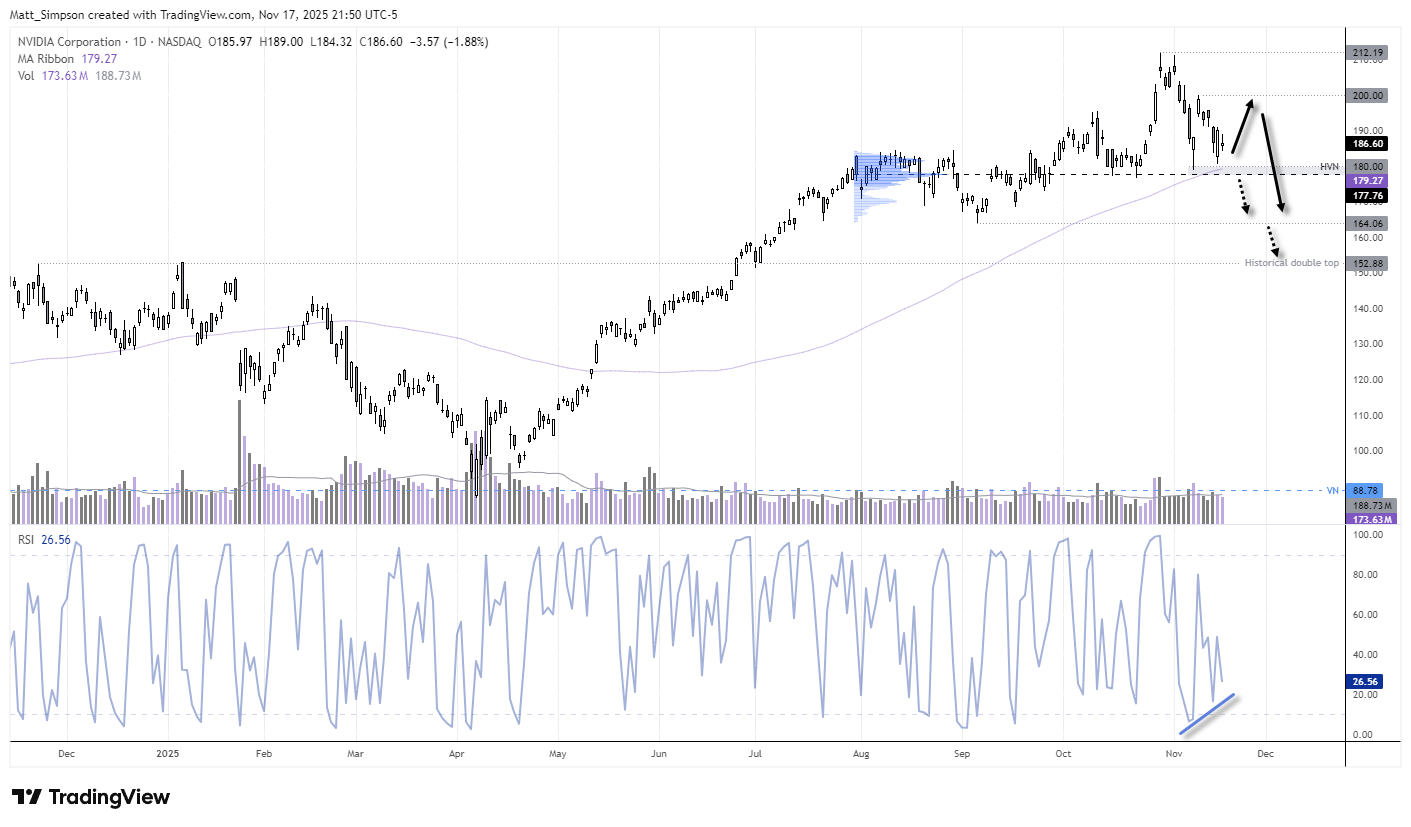Click the HVN label on the chart
The image size is (1411, 827).
pos(1329,166)
